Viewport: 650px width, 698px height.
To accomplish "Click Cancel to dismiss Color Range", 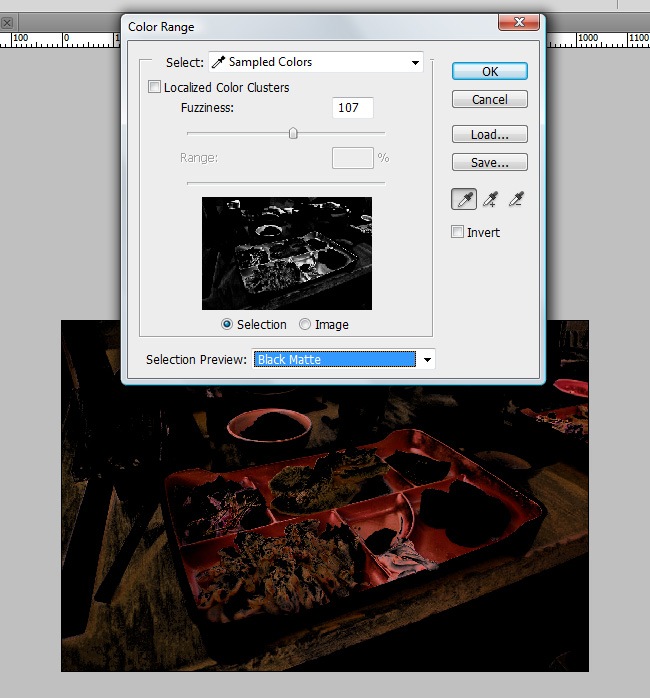I will click(489, 100).
